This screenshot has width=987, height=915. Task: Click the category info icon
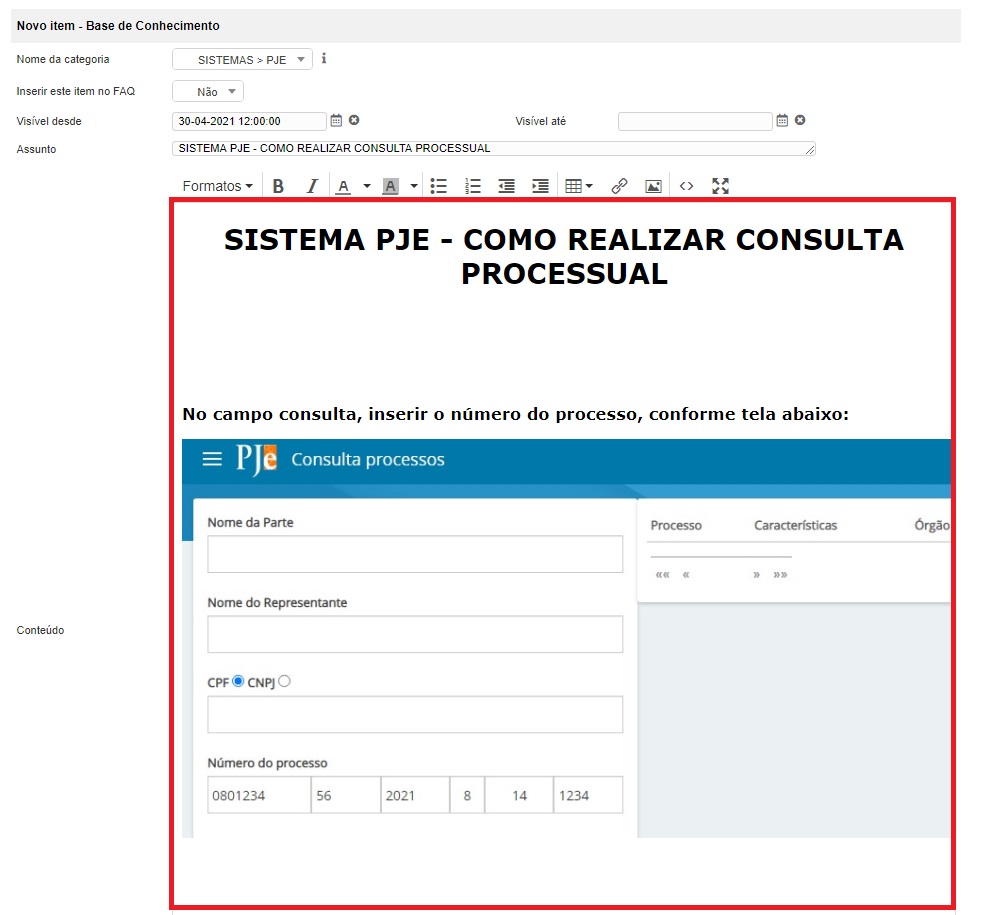[324, 59]
